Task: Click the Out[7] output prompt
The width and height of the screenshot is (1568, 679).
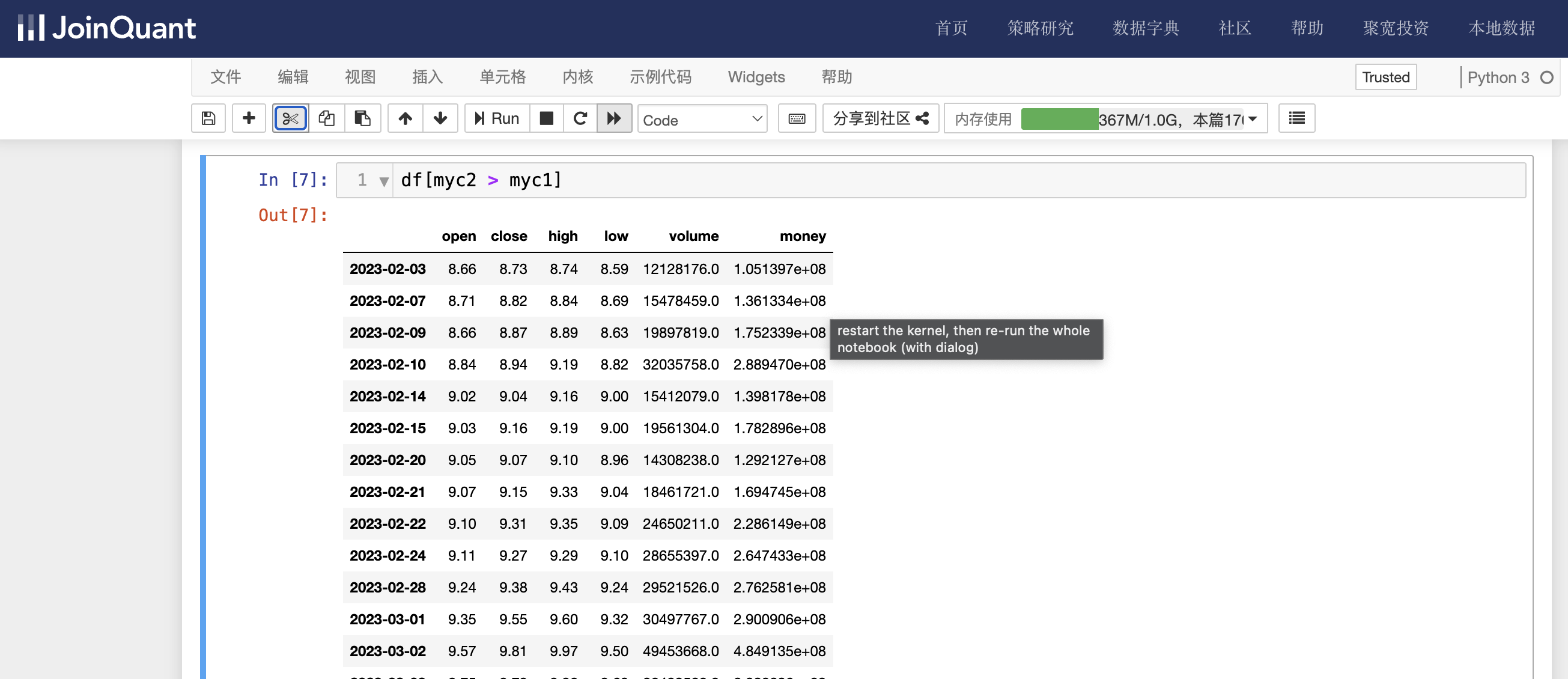Action: tap(293, 215)
